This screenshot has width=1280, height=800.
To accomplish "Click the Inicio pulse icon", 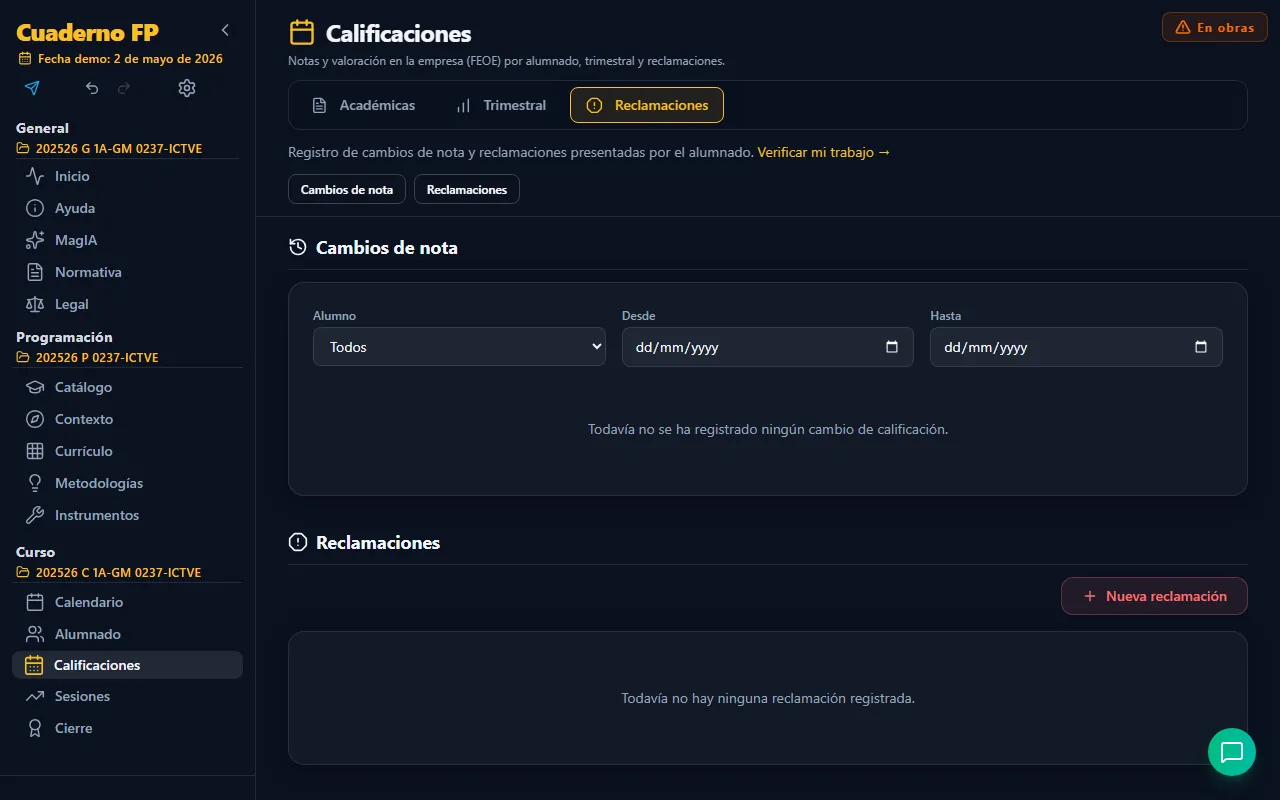I will 35,176.
